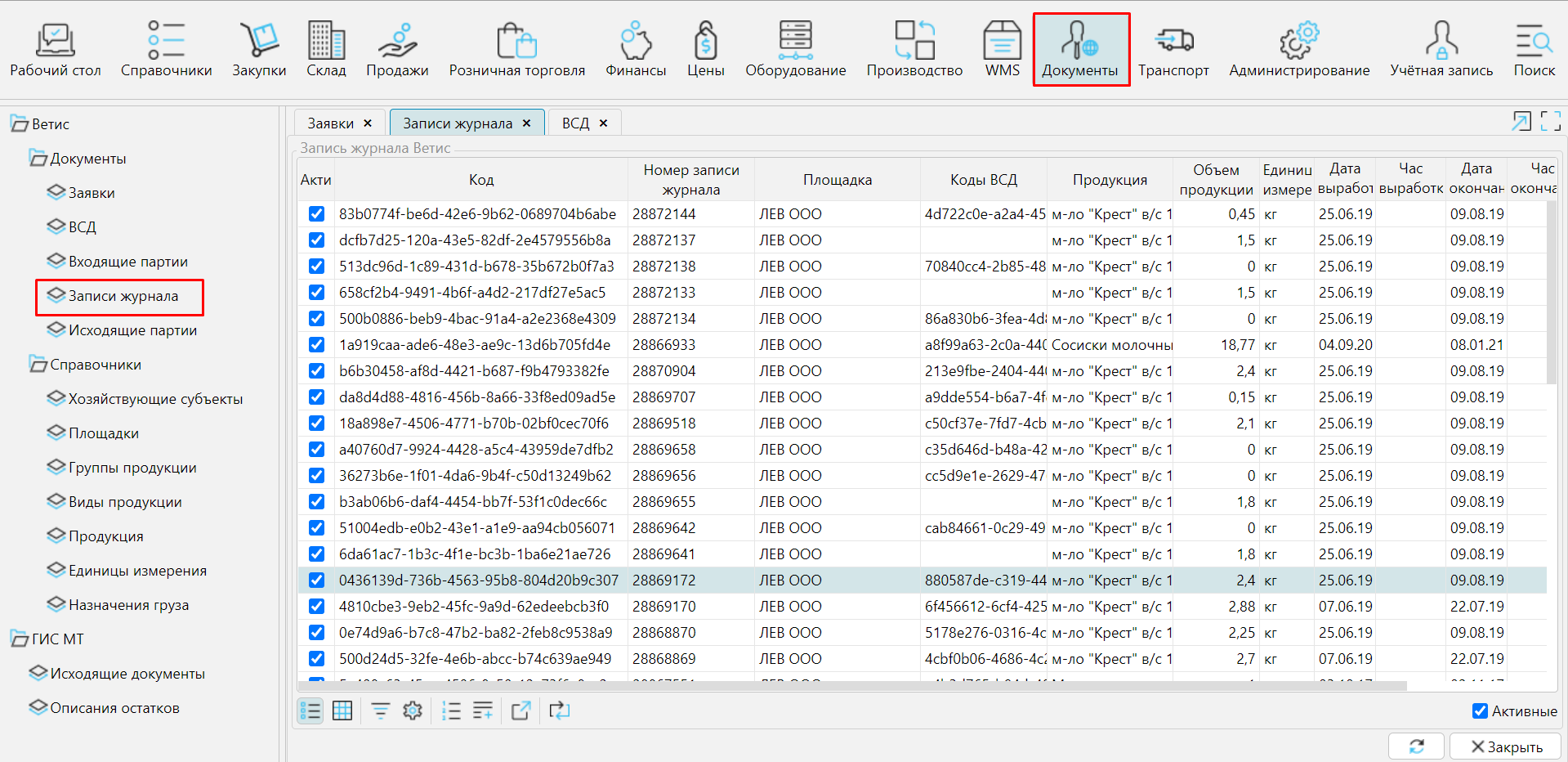Uncheck the checkbox for record 28872144
The height and width of the screenshot is (762, 1568).
click(x=316, y=214)
